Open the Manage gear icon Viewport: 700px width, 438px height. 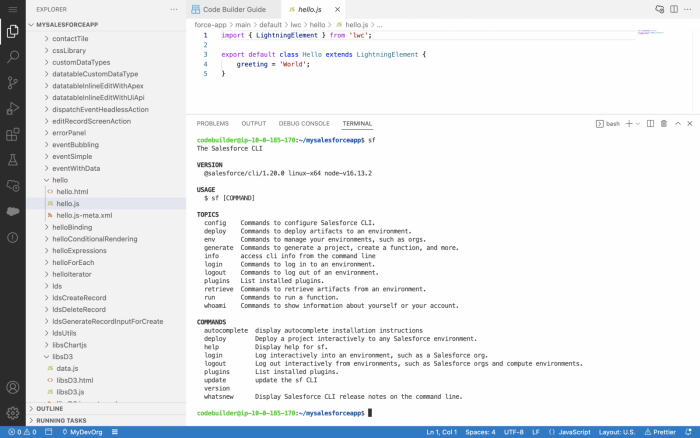click(x=13, y=412)
